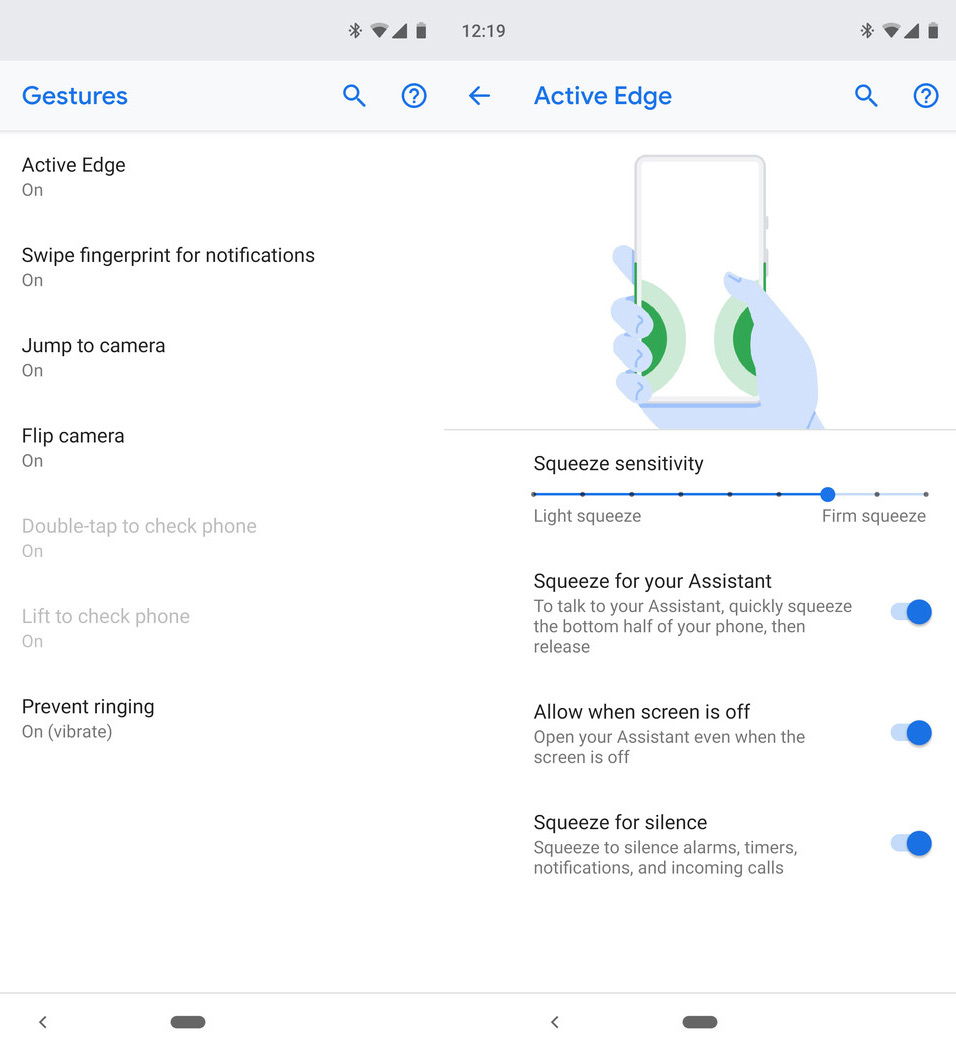
Task: Set squeeze sensitivity to the lightest dot
Action: (x=534, y=494)
